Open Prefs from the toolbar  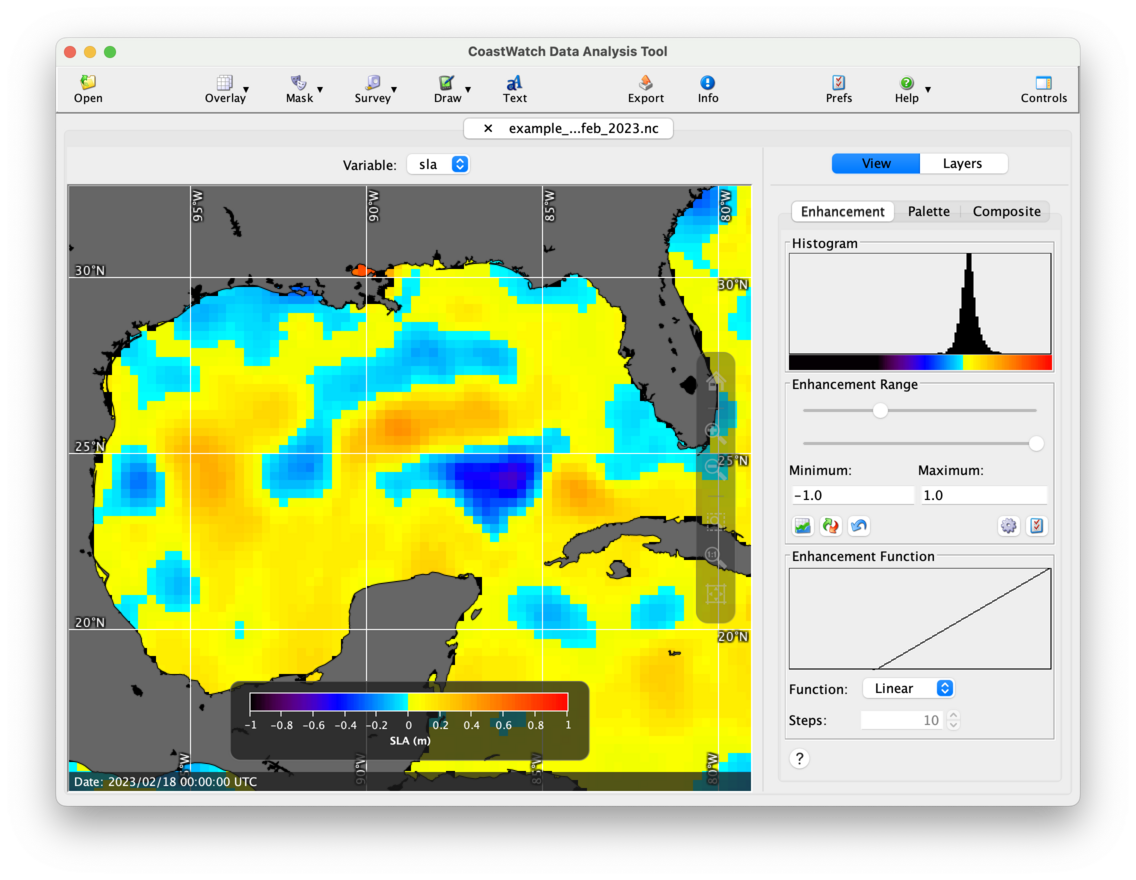[838, 84]
